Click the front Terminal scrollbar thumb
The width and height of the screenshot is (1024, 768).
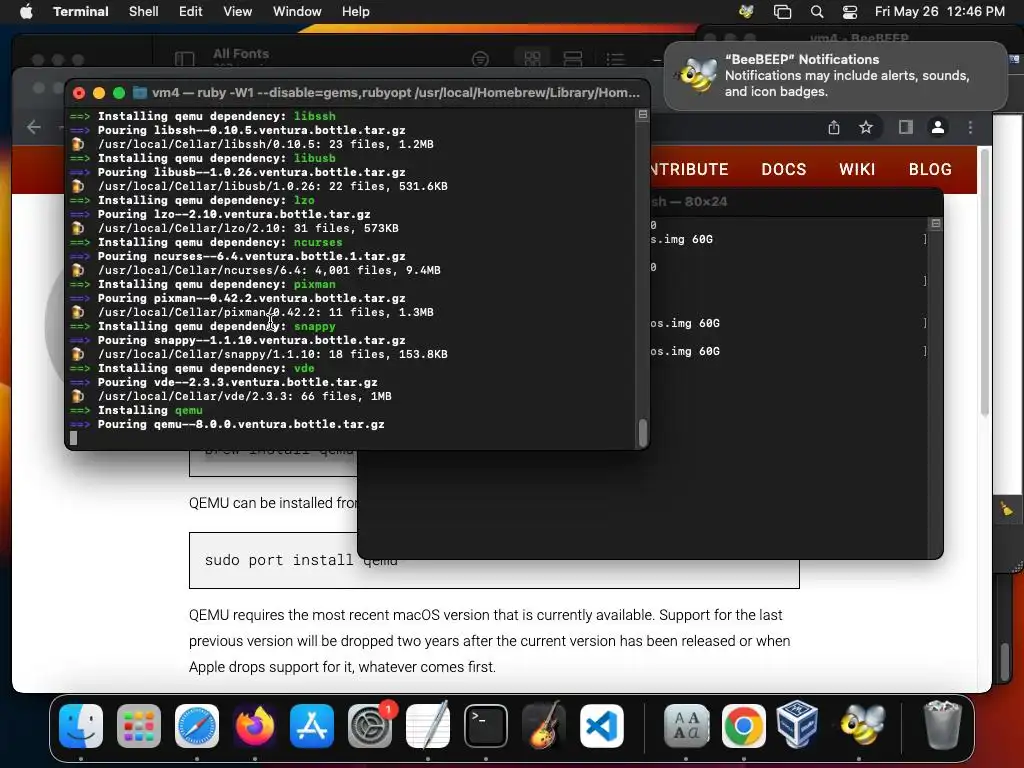(643, 432)
